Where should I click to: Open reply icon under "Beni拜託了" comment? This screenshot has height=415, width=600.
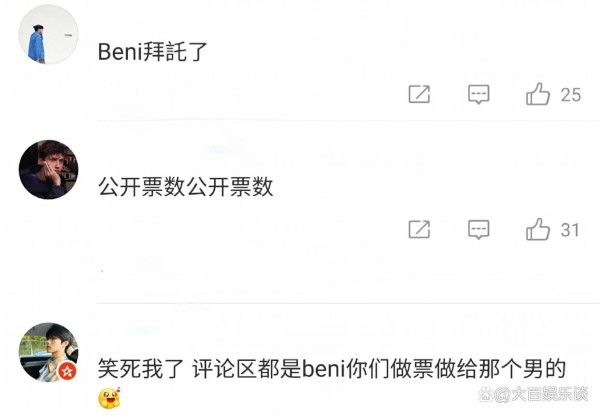click(x=479, y=94)
